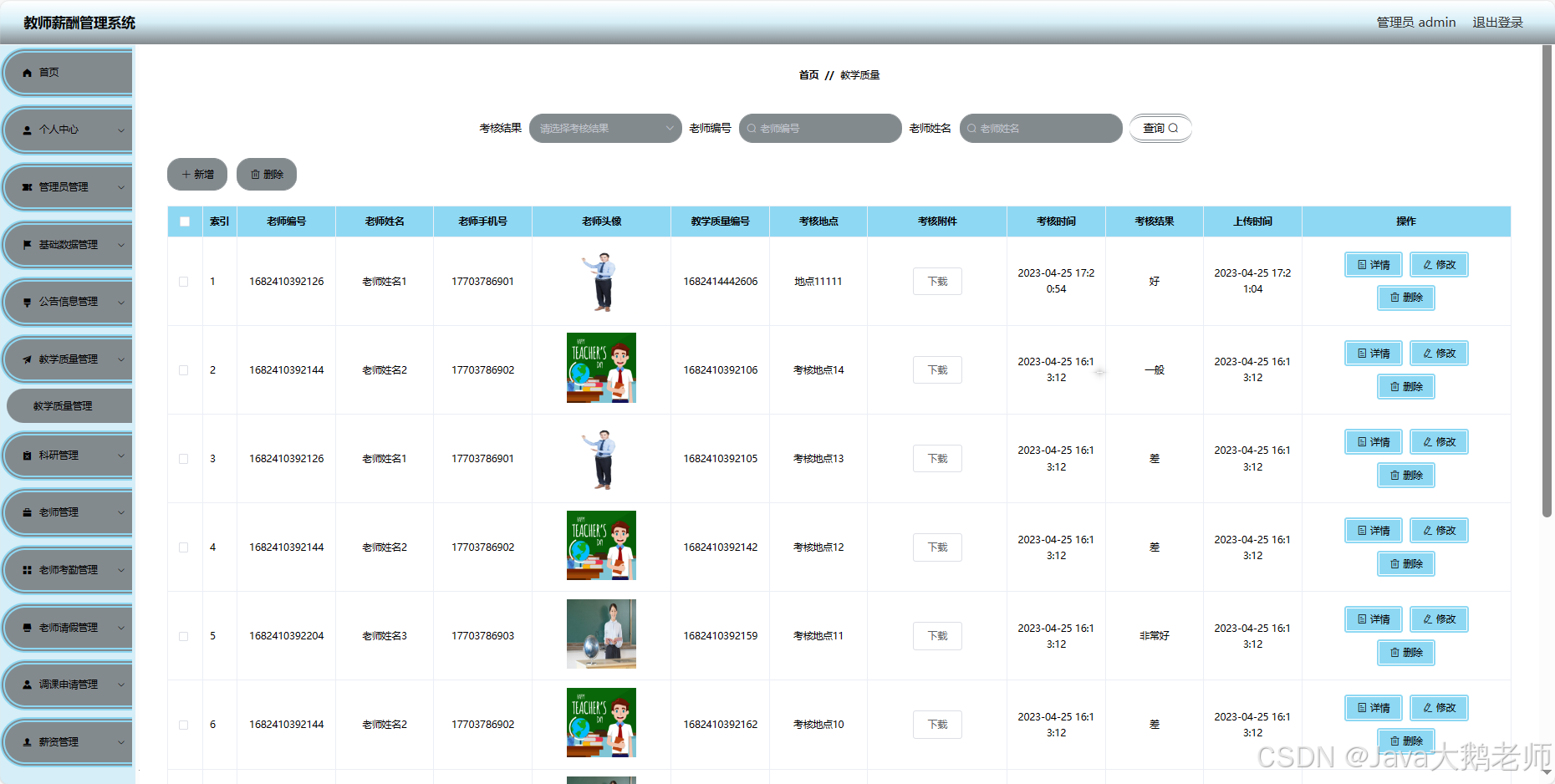Click 下载 attachment for row 6
1555x784 pixels.
[937, 725]
